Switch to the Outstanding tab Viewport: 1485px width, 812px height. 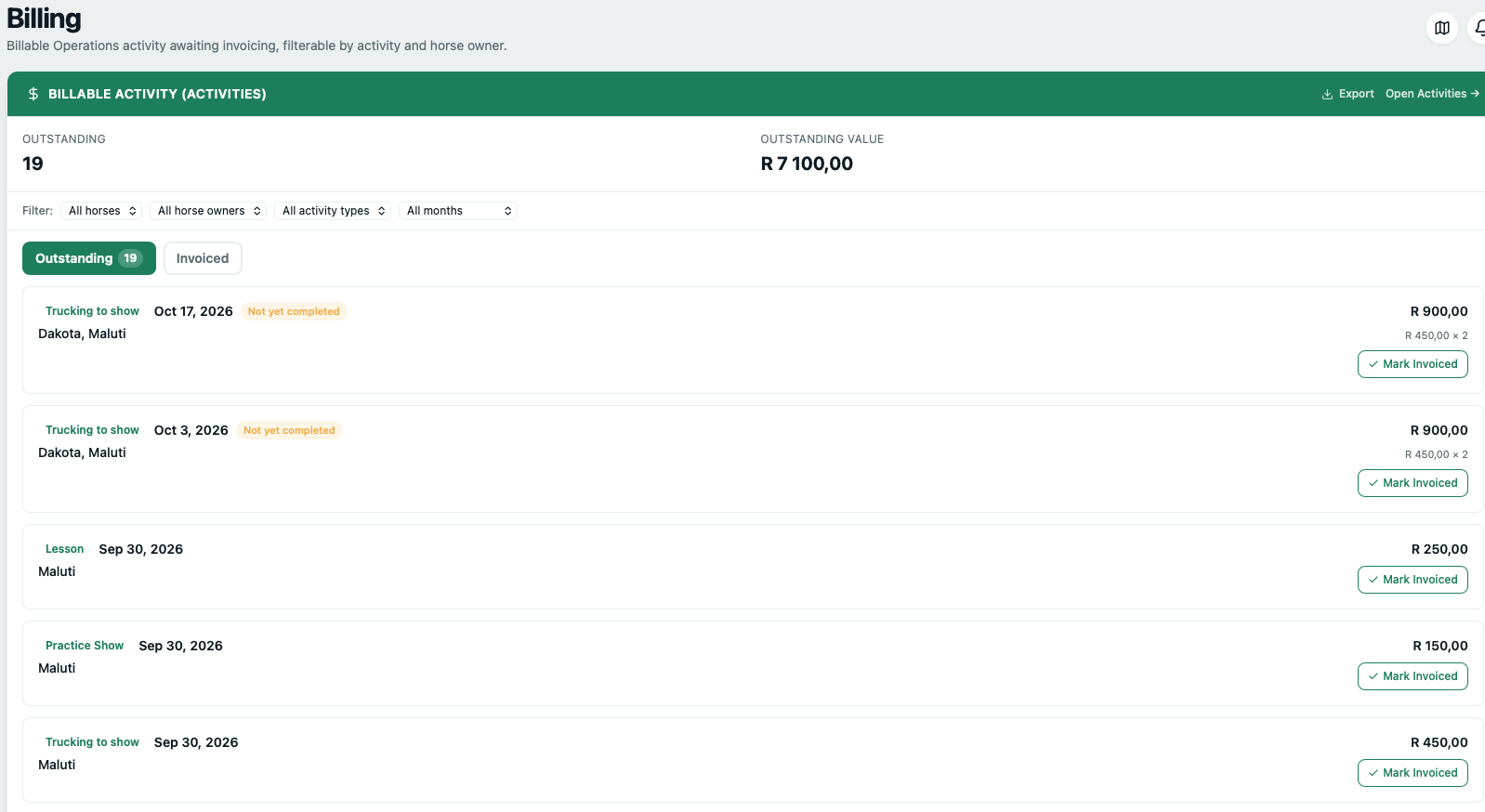(x=89, y=258)
